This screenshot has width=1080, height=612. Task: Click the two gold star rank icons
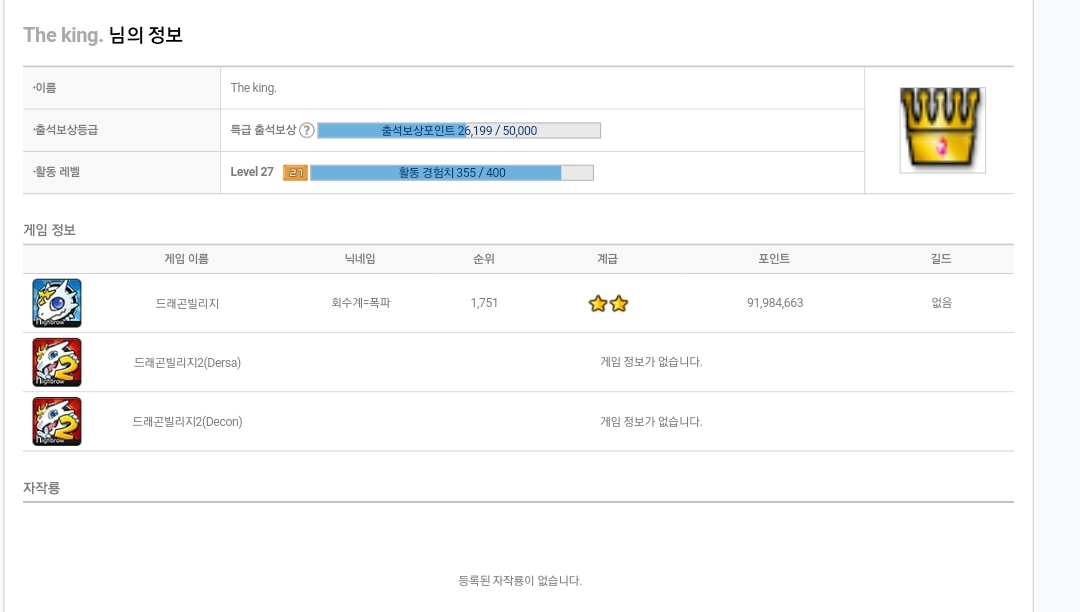coord(608,304)
